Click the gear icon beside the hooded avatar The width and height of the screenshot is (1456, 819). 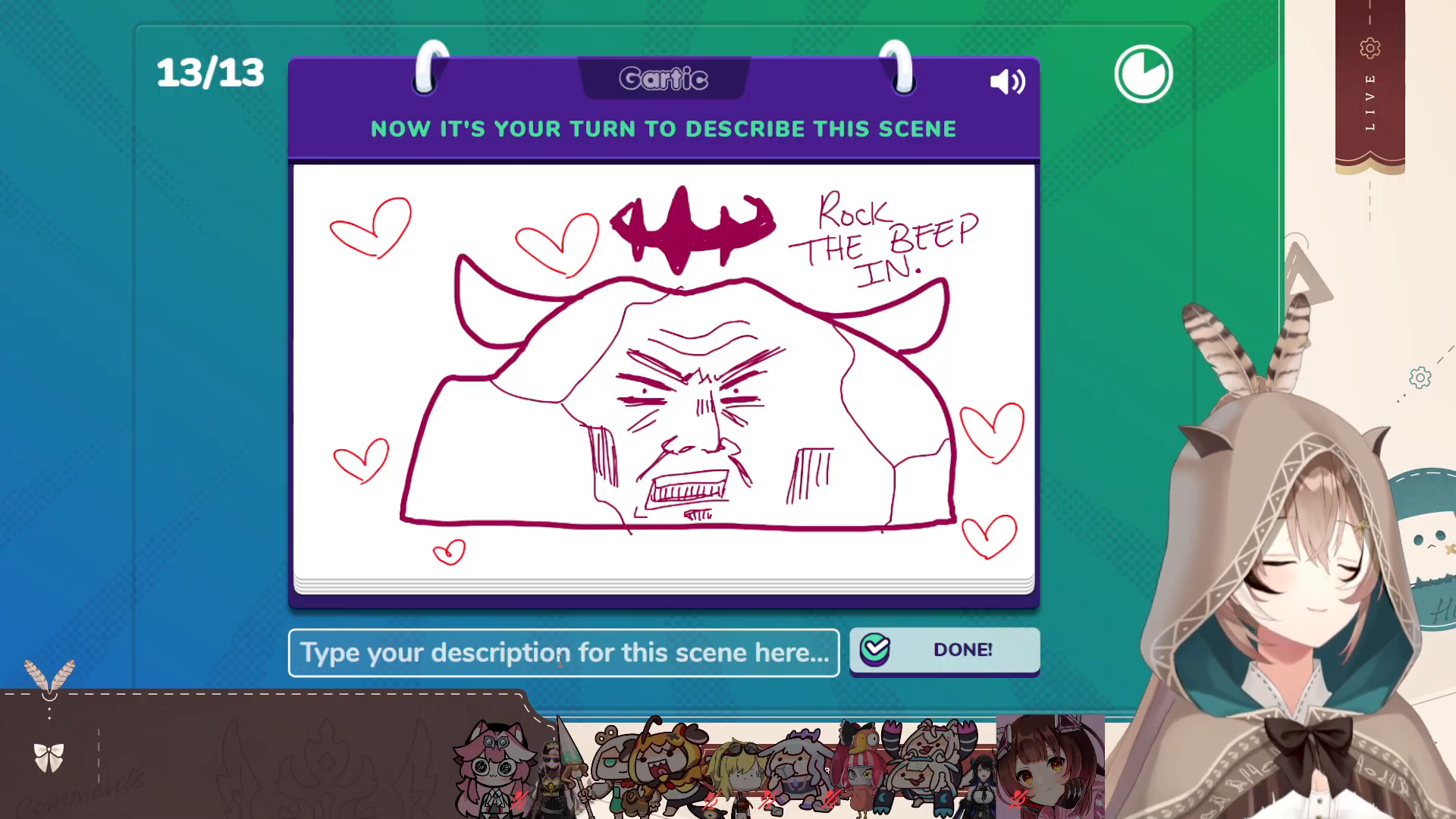[x=1420, y=378]
